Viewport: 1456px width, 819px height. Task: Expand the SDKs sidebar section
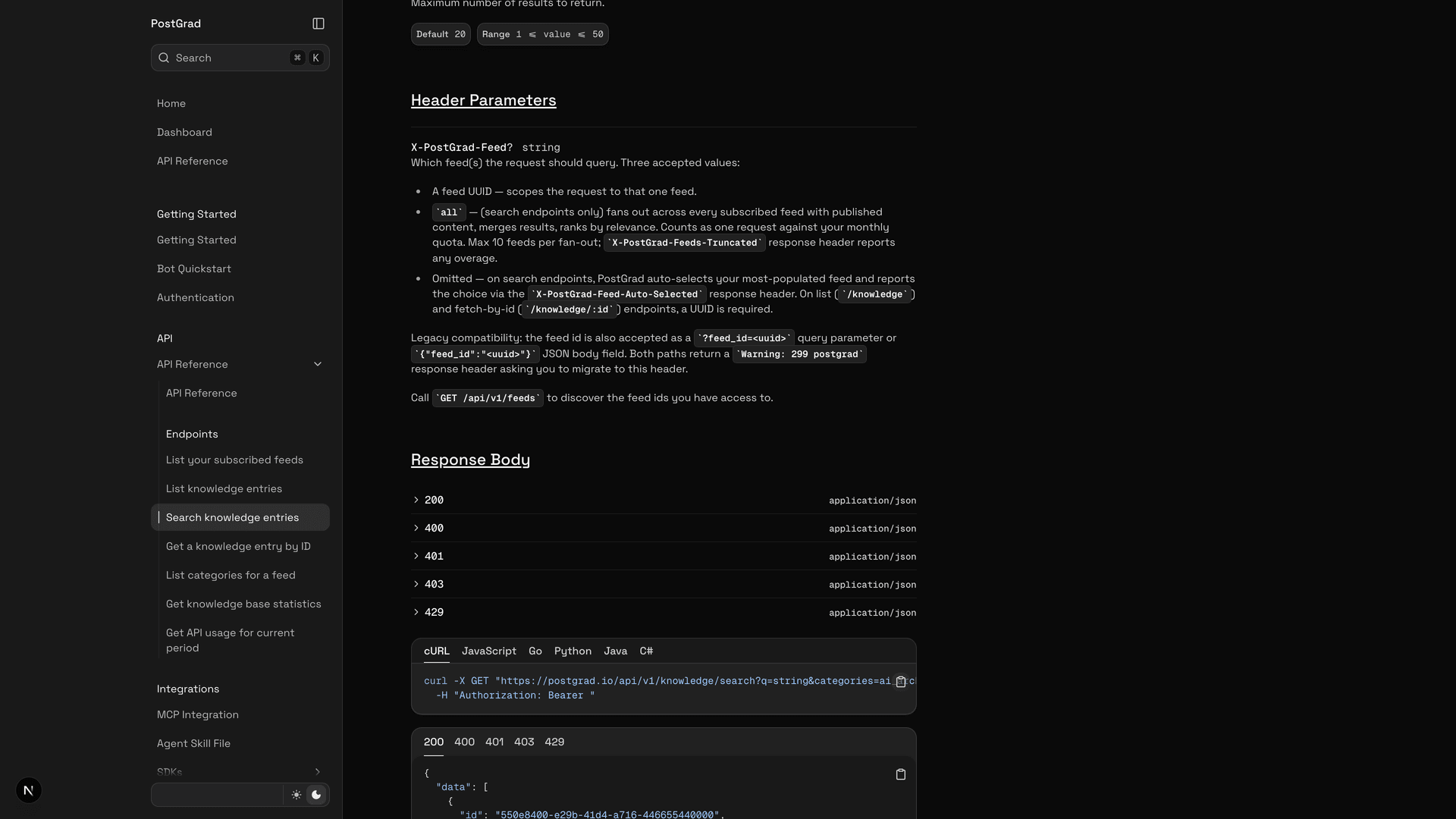tap(318, 772)
